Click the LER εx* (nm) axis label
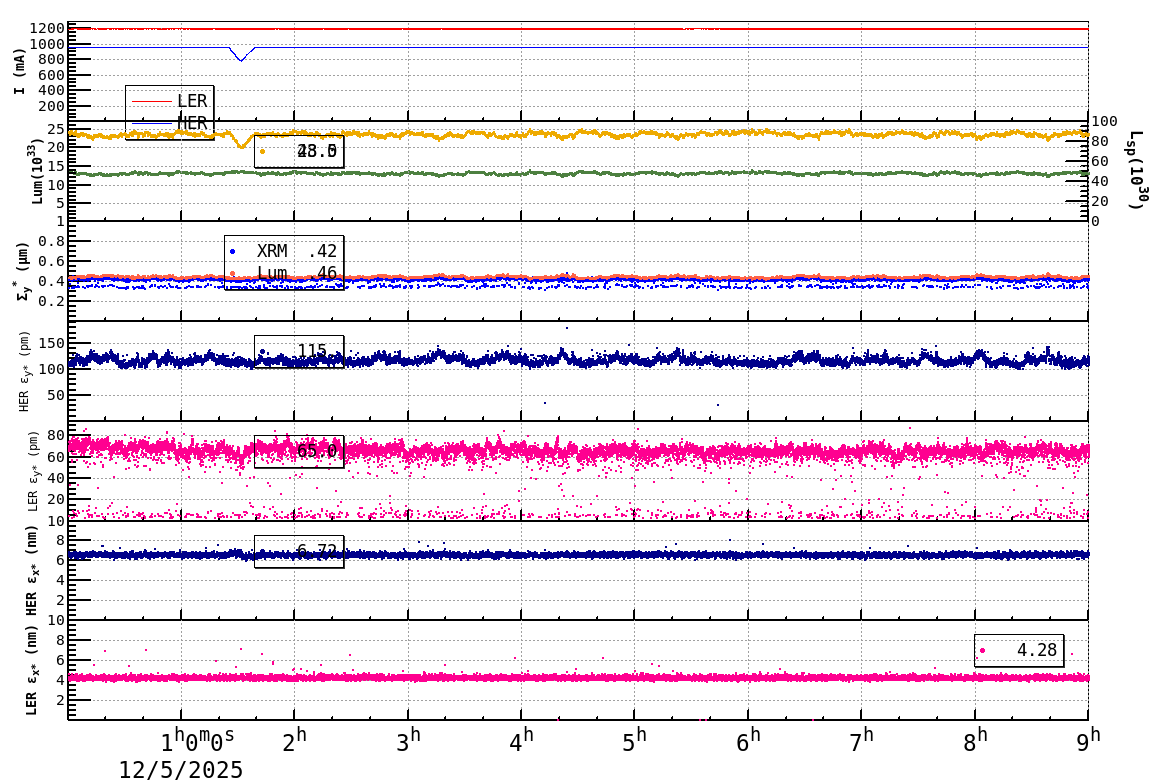Viewport: 1160px width, 782px height. pos(33,670)
